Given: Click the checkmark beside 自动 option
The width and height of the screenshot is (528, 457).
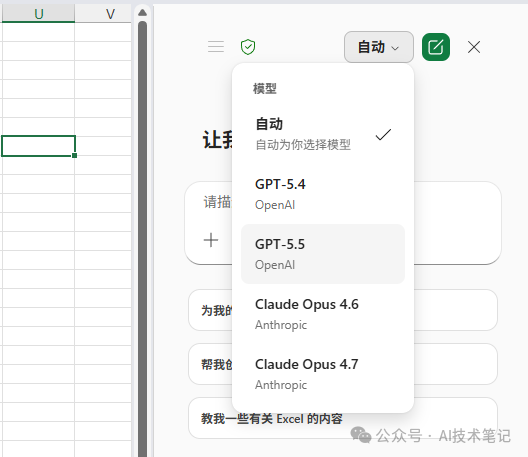Looking at the screenshot, I should click(383, 134).
